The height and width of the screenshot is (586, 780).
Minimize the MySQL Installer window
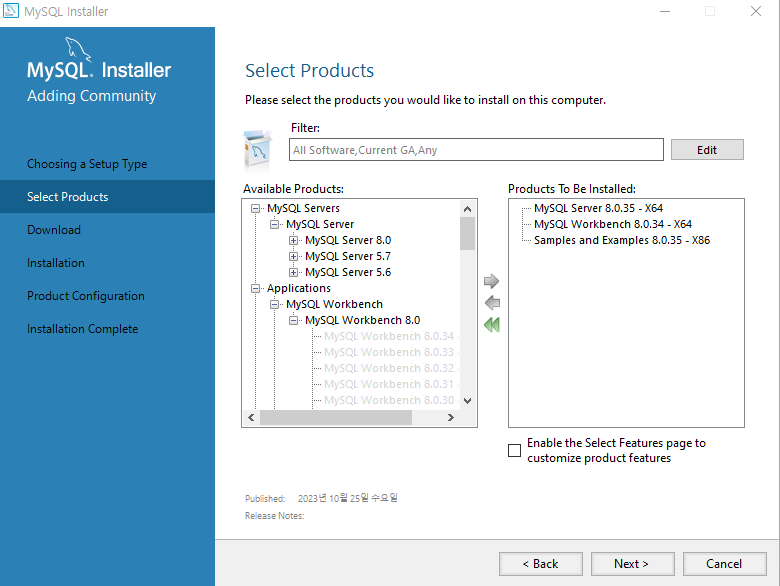click(665, 11)
